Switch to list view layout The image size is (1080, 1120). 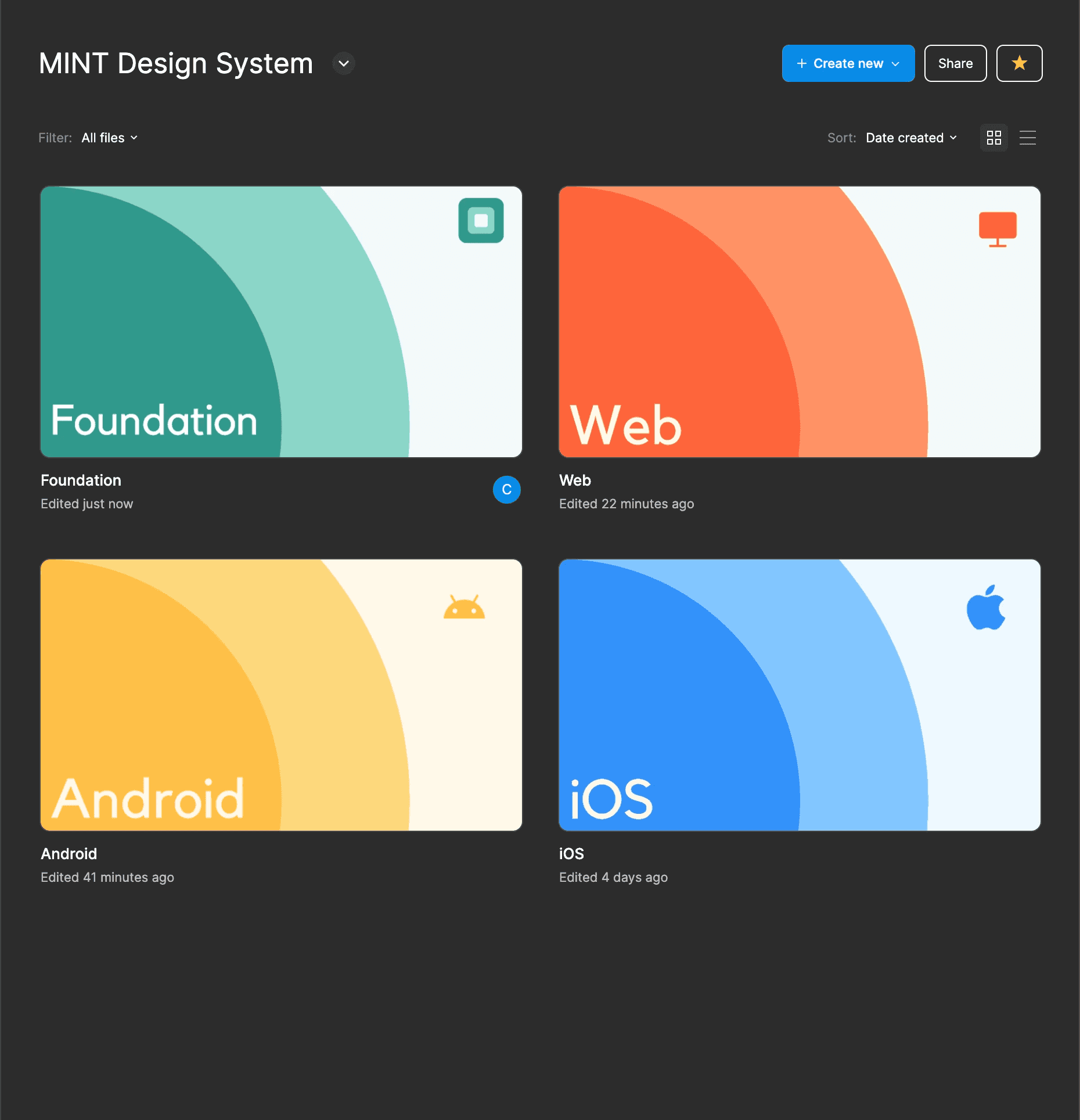(x=1028, y=138)
